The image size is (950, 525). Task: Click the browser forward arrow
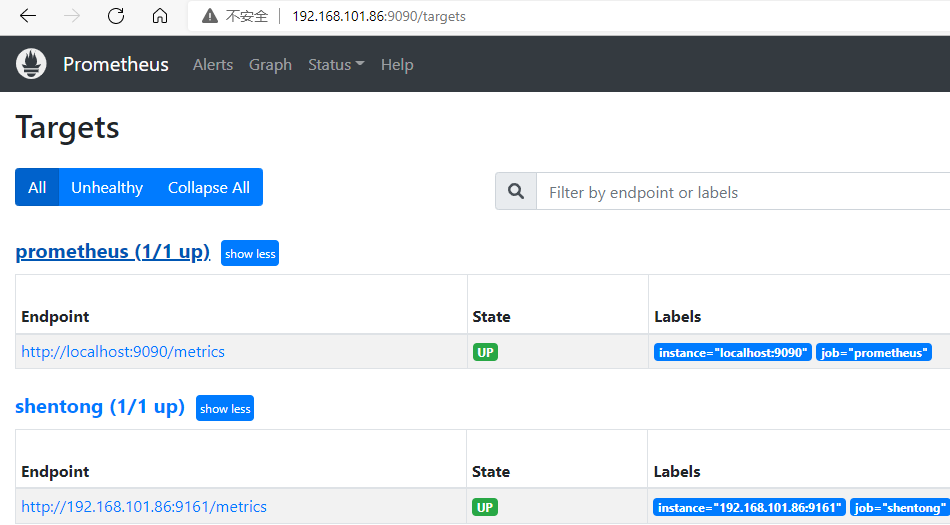pos(72,16)
